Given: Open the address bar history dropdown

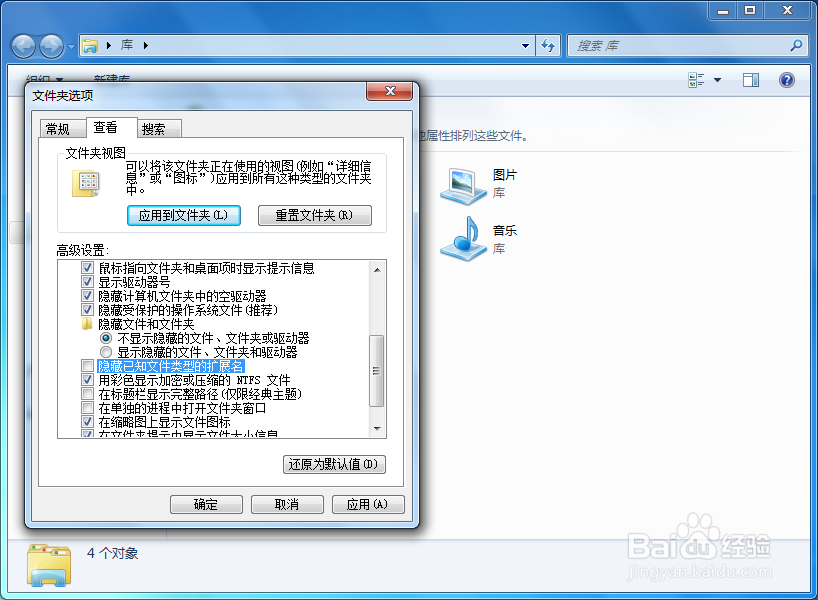Looking at the screenshot, I should coord(525,46).
